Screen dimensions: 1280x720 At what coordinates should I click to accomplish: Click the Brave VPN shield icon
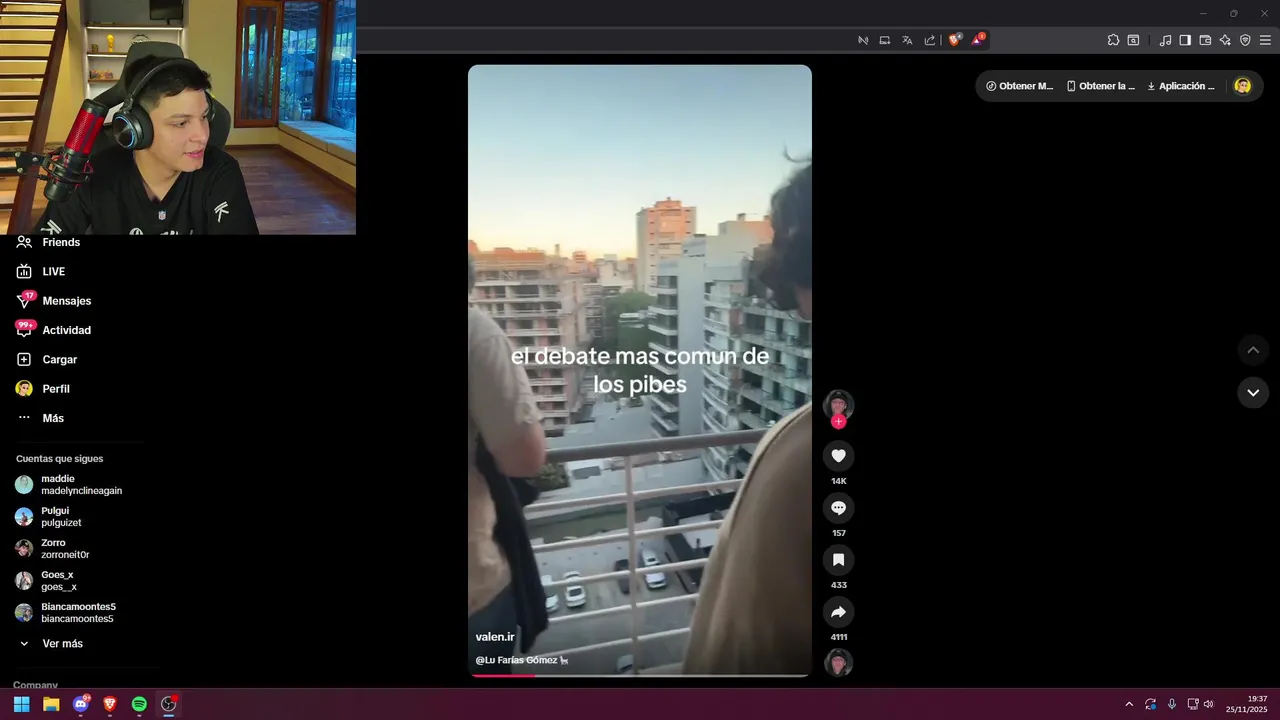1245,40
